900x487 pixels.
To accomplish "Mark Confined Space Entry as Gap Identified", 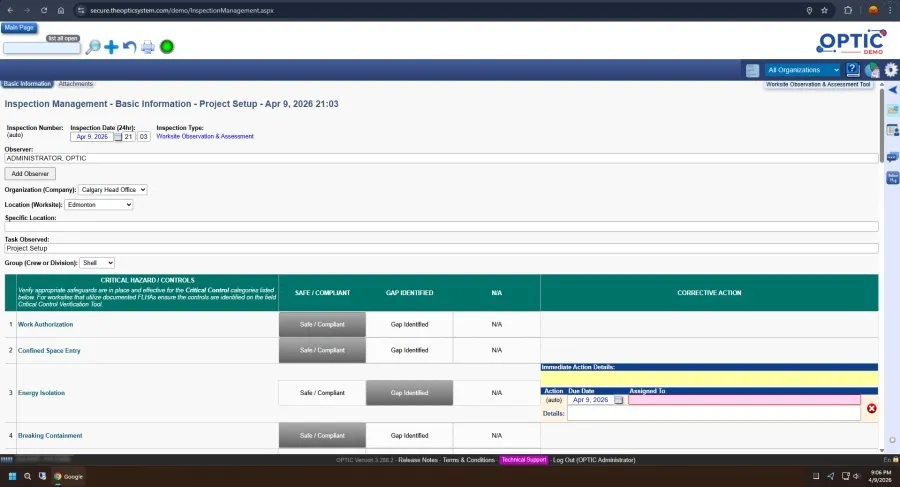I will coord(409,350).
